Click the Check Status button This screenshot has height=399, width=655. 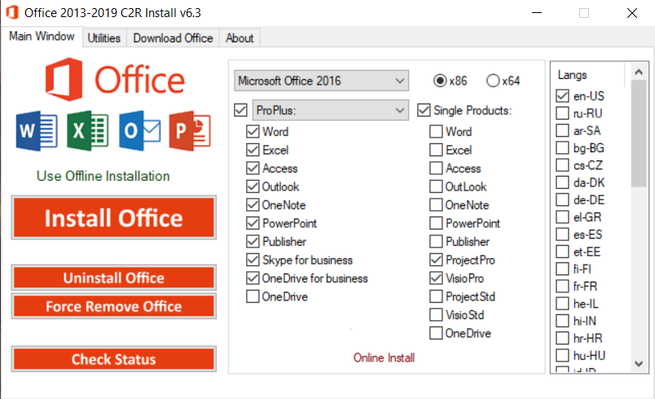[114, 359]
